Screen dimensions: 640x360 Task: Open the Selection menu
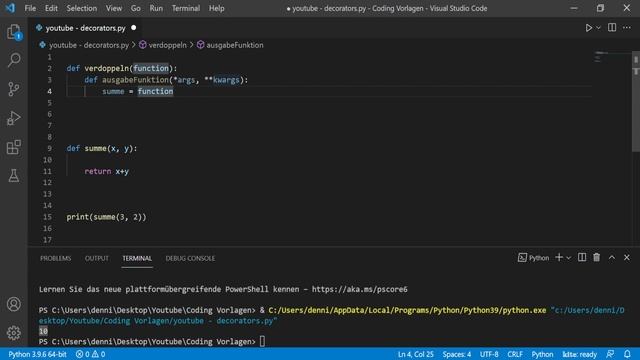pyautogui.click(x=82, y=8)
